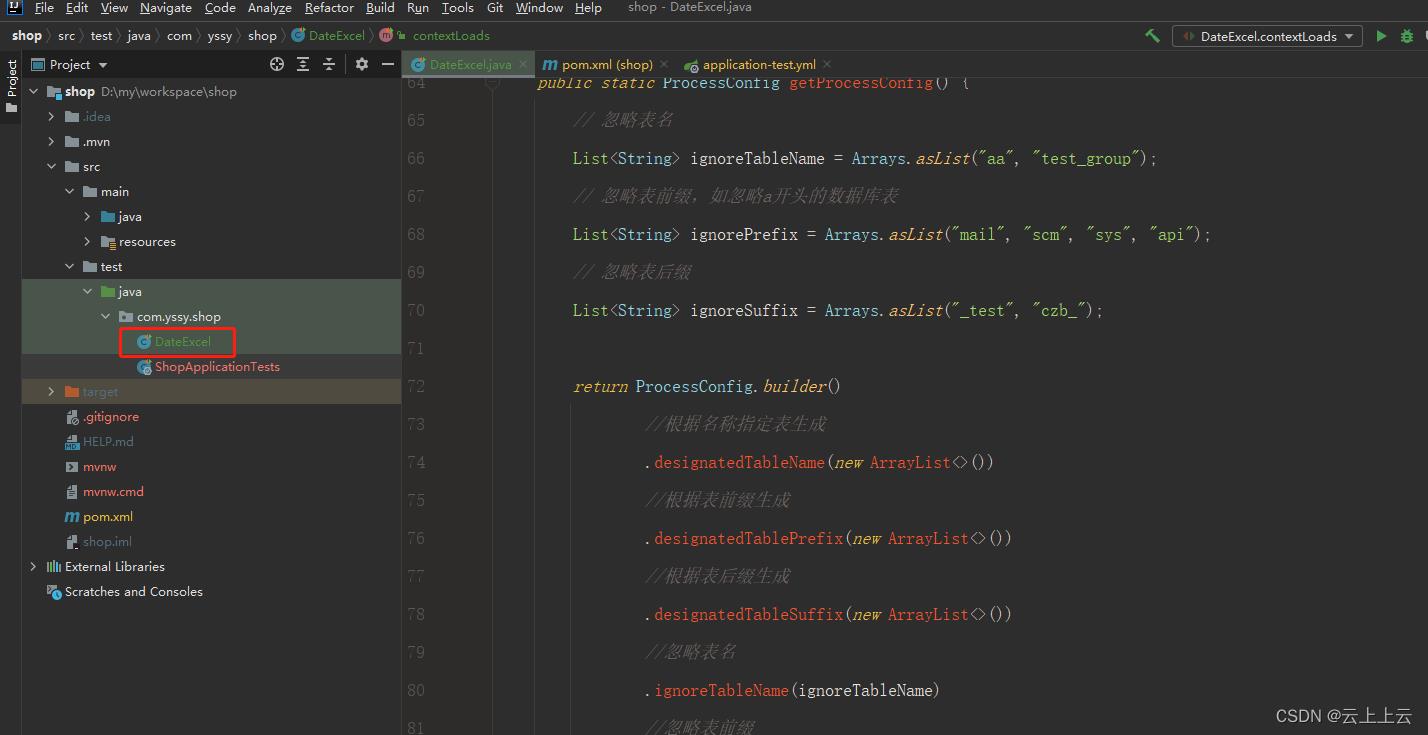
Task: Open the Code menu
Action: 220,8
